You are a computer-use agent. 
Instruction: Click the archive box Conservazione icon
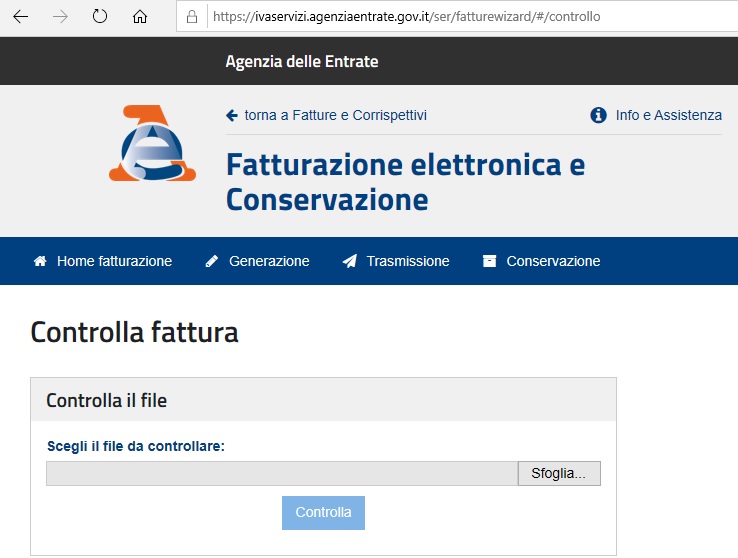tap(489, 261)
